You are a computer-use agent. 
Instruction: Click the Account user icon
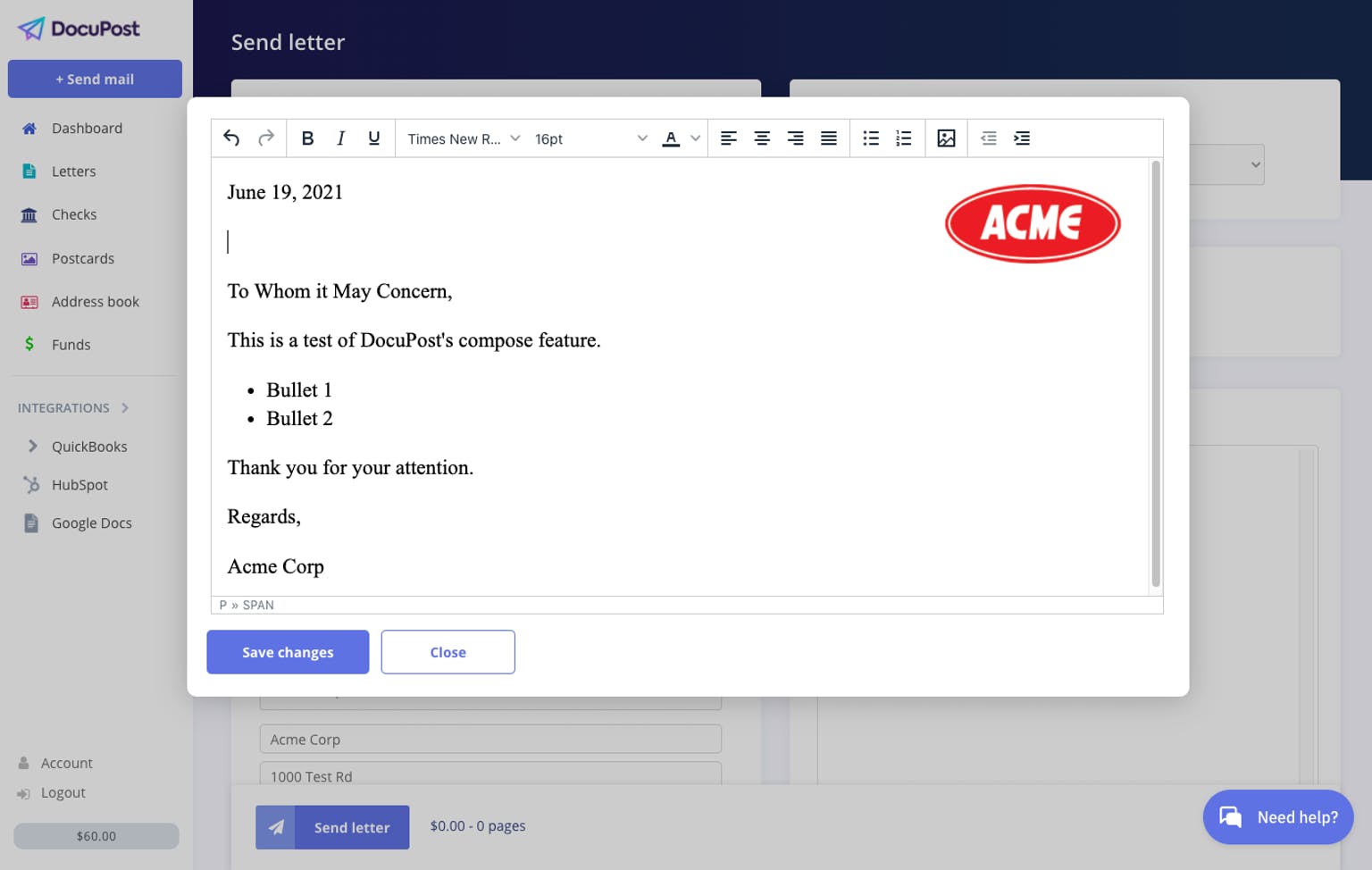click(24, 763)
